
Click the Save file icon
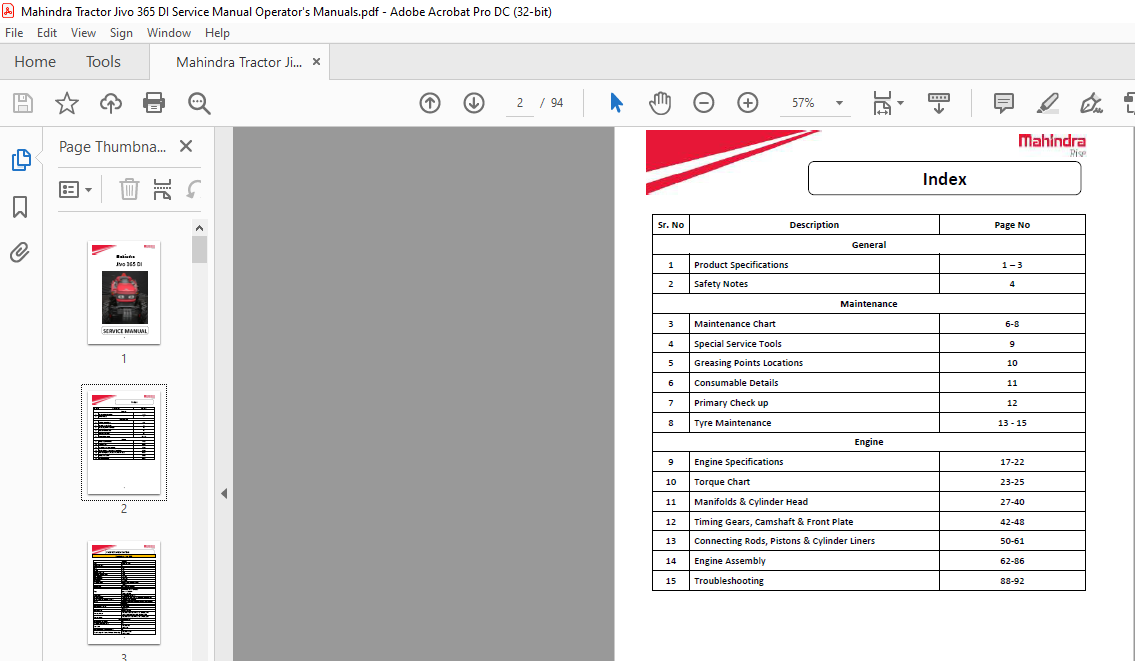click(23, 103)
